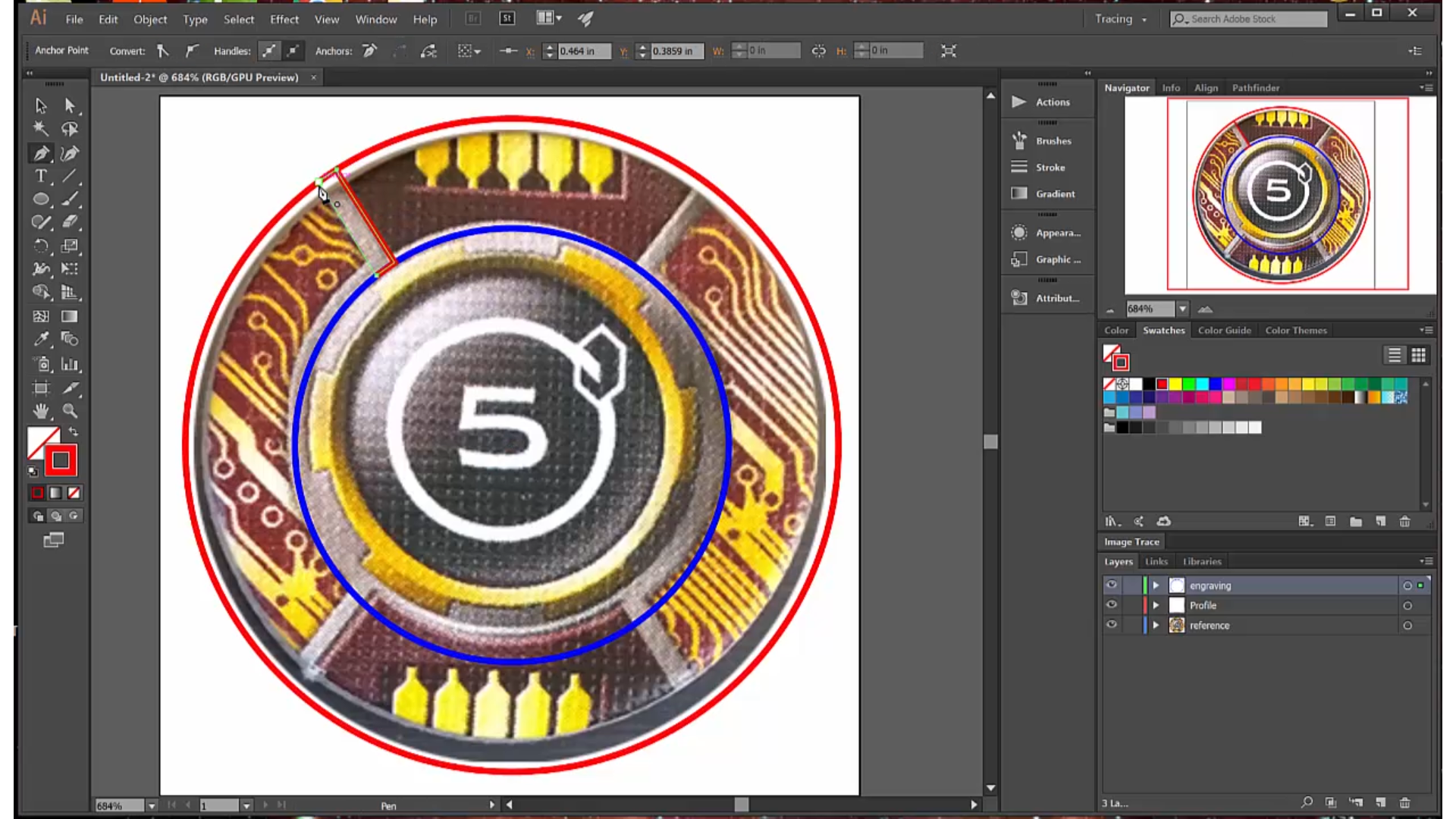The width and height of the screenshot is (1456, 819).
Task: Select the Hand tool
Action: point(41,410)
